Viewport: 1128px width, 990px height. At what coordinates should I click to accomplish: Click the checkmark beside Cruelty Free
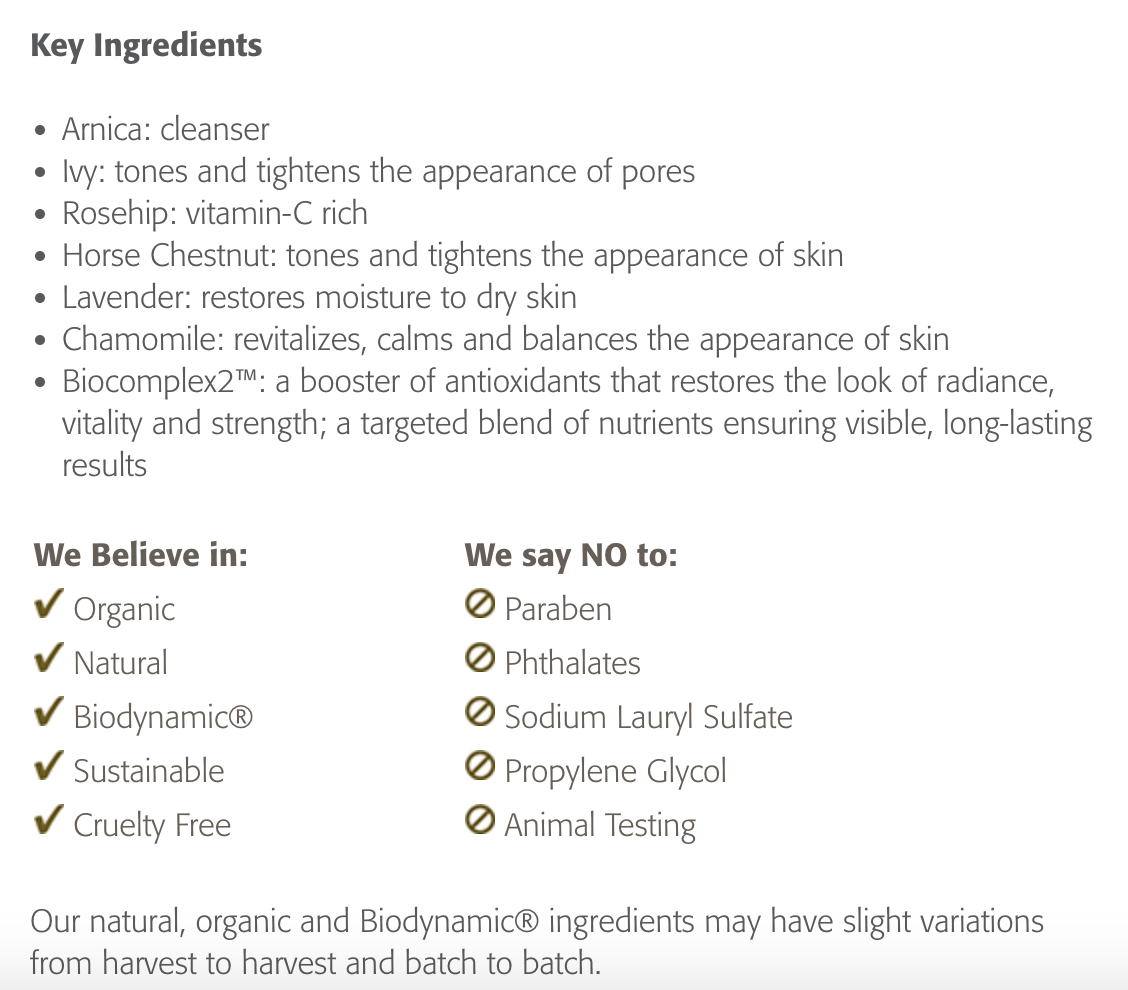click(49, 822)
